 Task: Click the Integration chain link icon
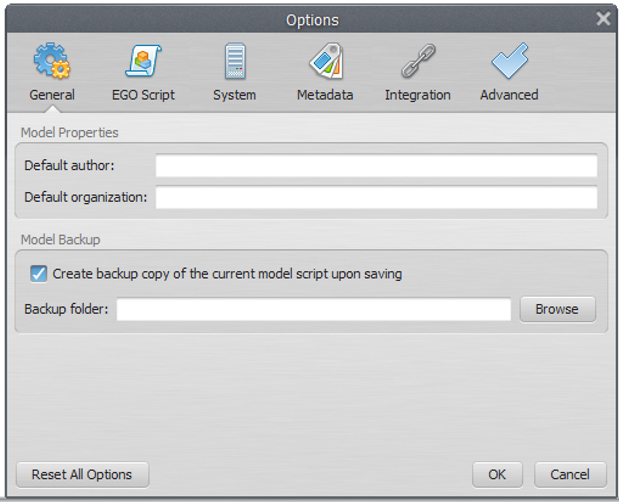coord(417,62)
